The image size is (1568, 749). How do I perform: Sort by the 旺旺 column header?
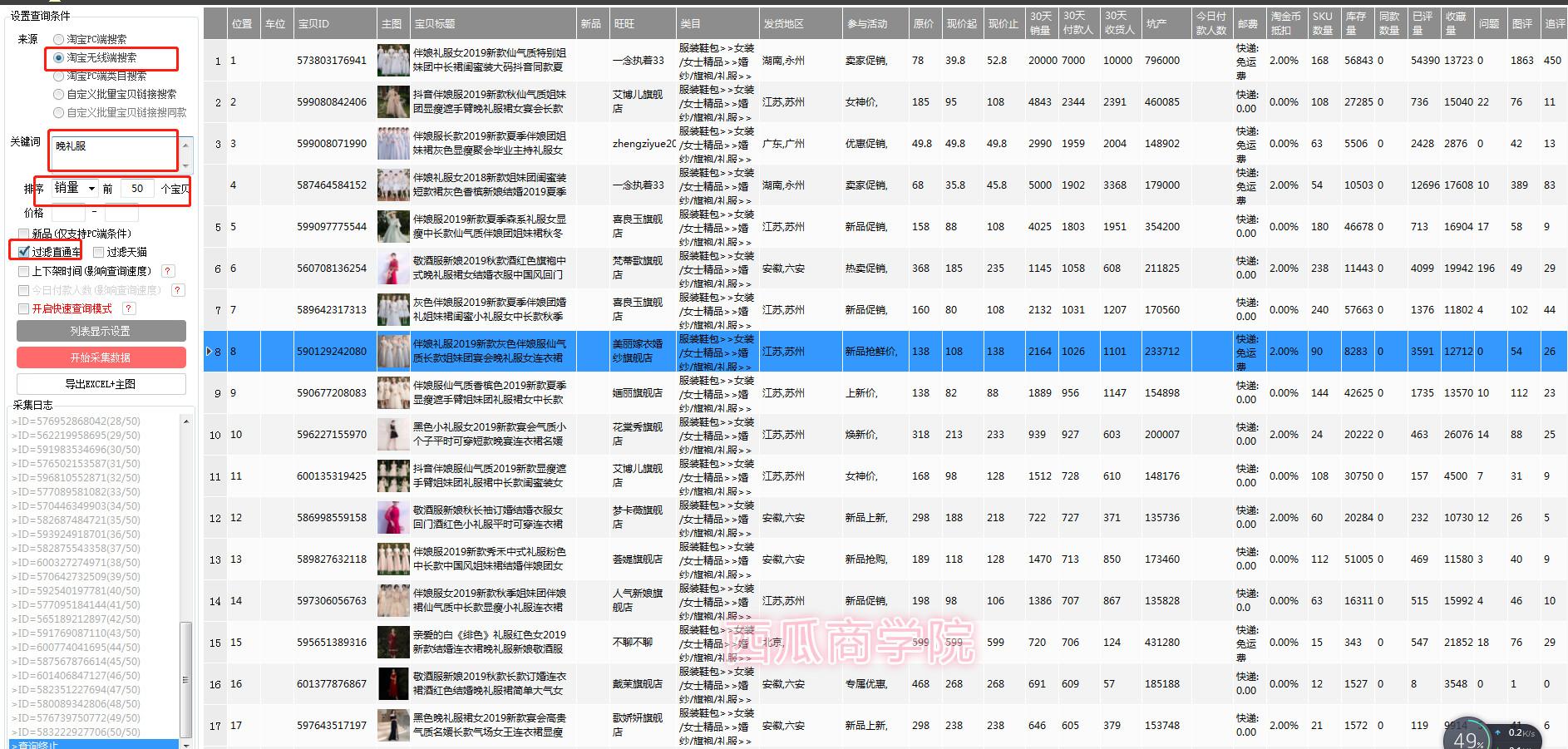point(643,24)
